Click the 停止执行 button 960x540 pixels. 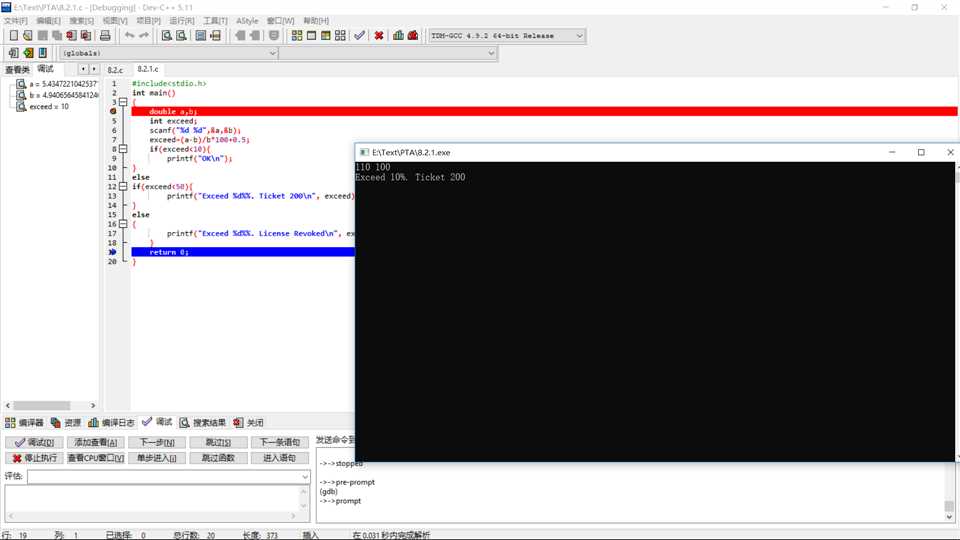pyautogui.click(x=34, y=458)
